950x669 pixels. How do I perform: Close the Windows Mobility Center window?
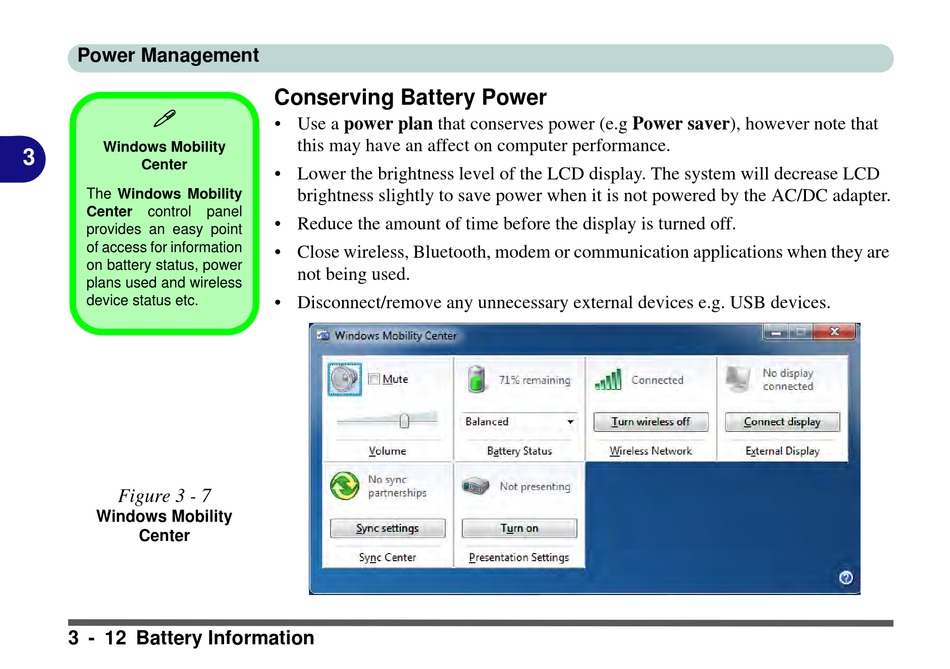(x=834, y=332)
